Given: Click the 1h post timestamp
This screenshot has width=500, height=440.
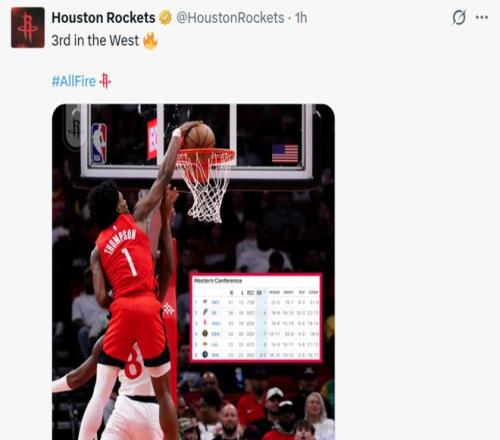Looking at the screenshot, I should click(x=301, y=18).
